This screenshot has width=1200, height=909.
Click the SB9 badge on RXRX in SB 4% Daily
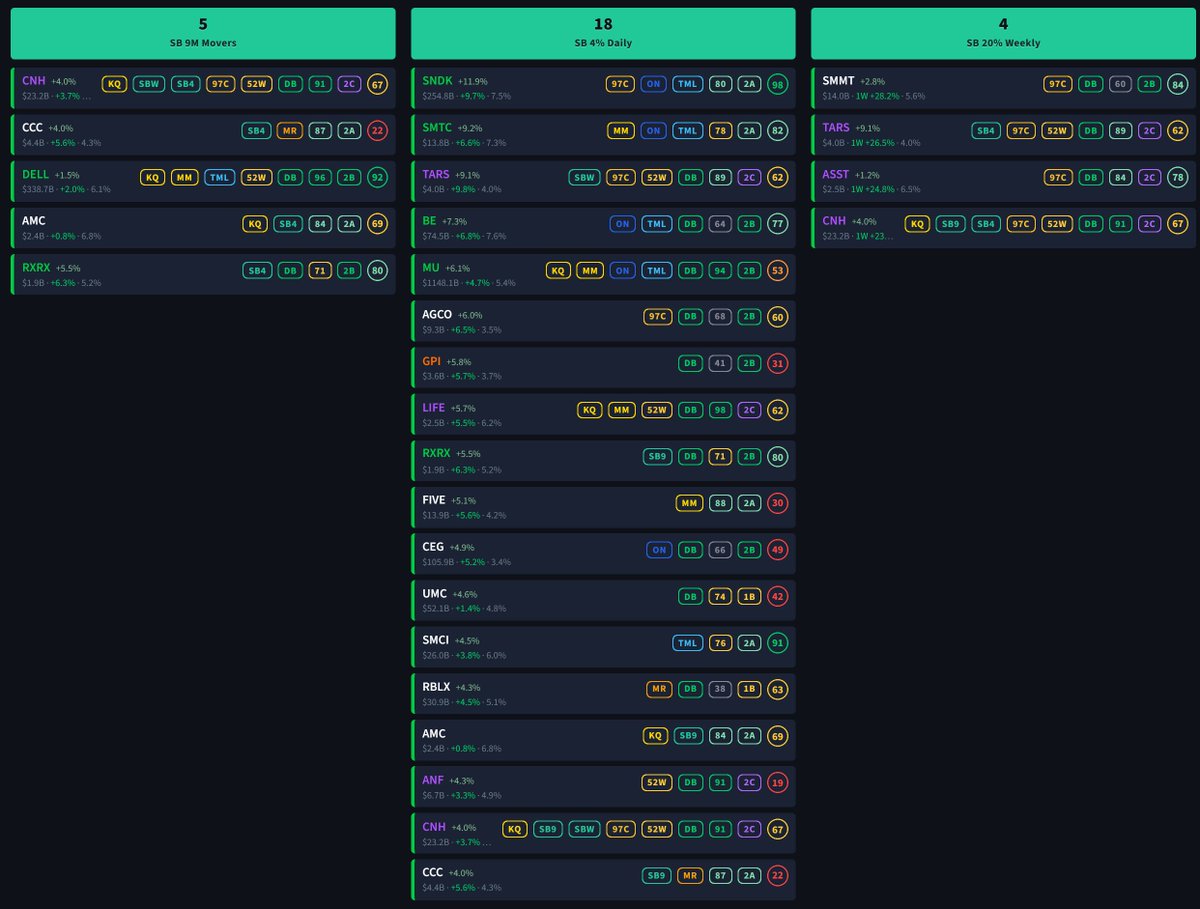click(x=658, y=456)
